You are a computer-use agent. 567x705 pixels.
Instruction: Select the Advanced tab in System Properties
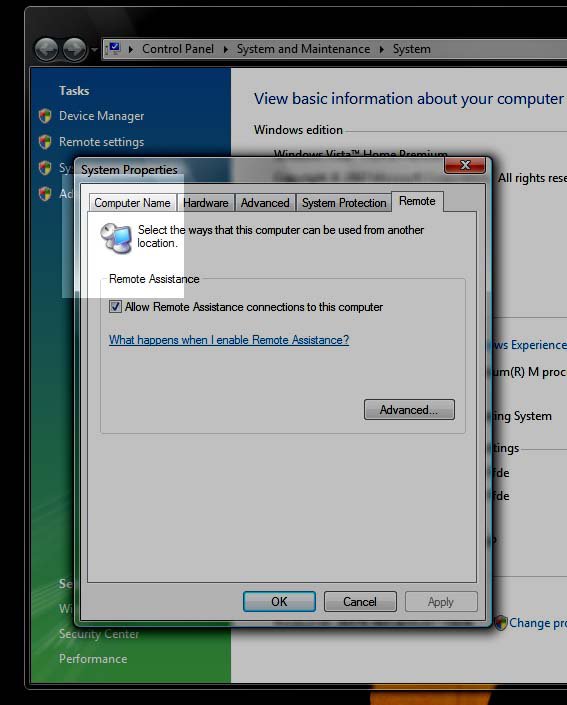[265, 203]
